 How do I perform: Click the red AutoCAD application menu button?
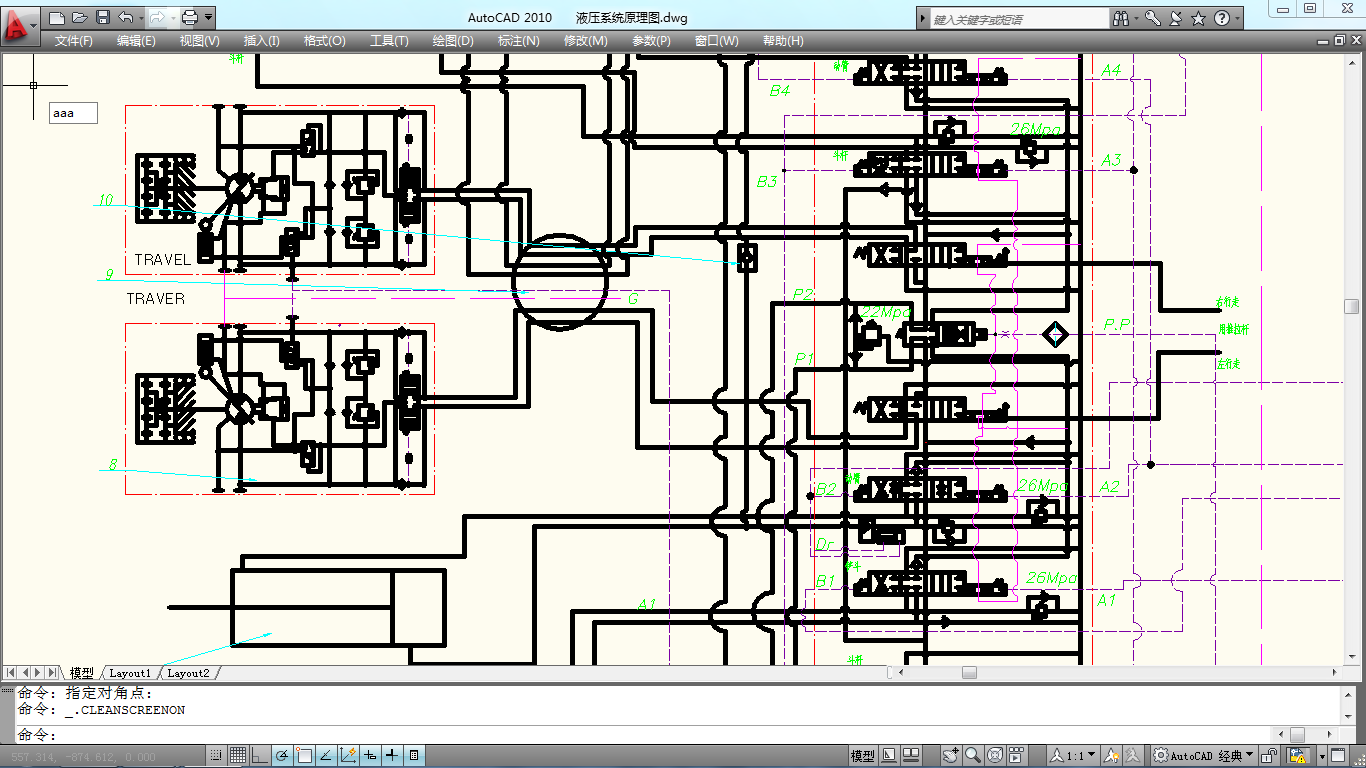point(18,23)
